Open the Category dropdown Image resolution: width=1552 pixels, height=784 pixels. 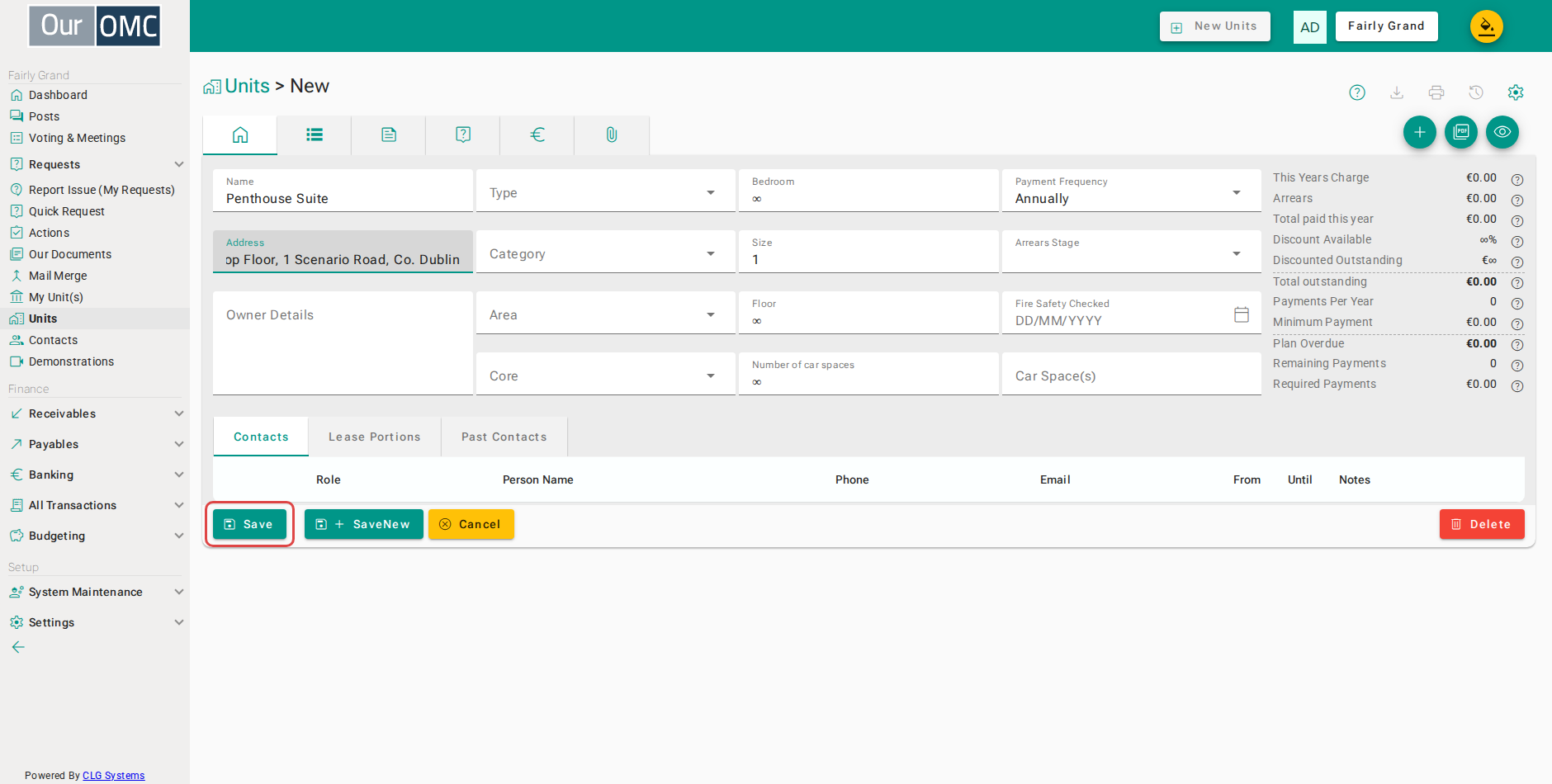coord(606,253)
